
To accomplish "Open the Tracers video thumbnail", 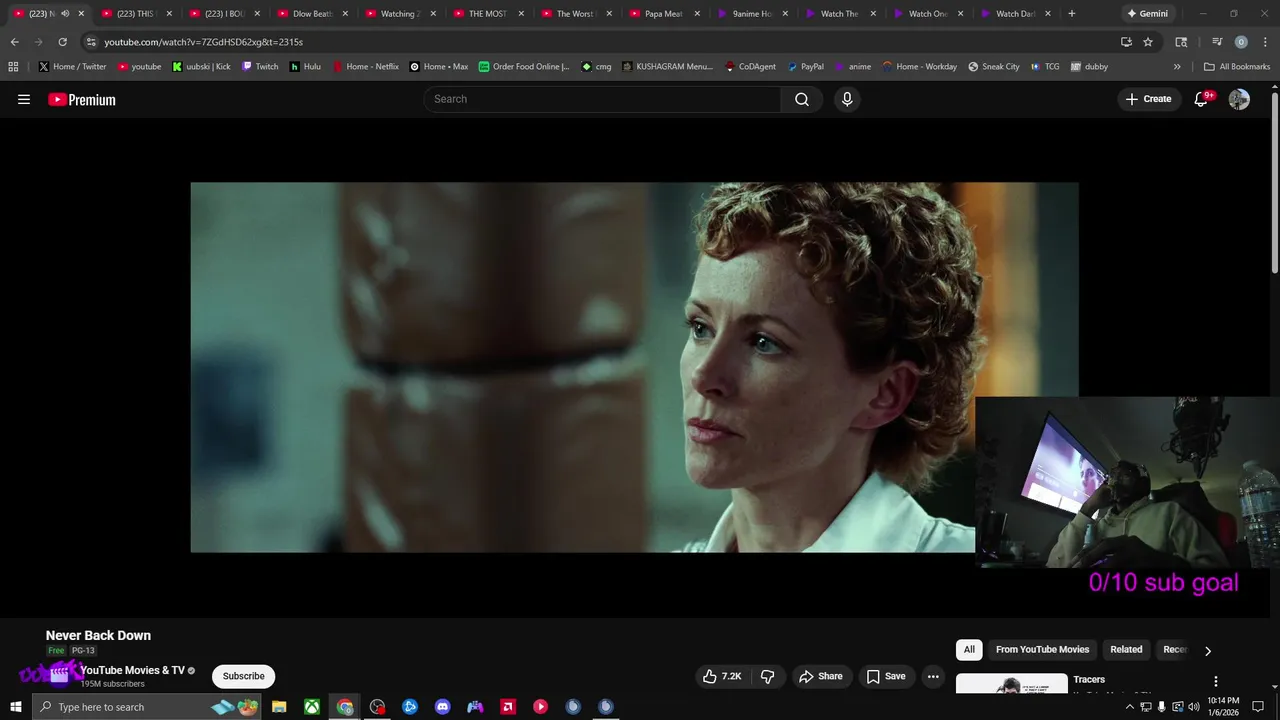I will point(1011,684).
